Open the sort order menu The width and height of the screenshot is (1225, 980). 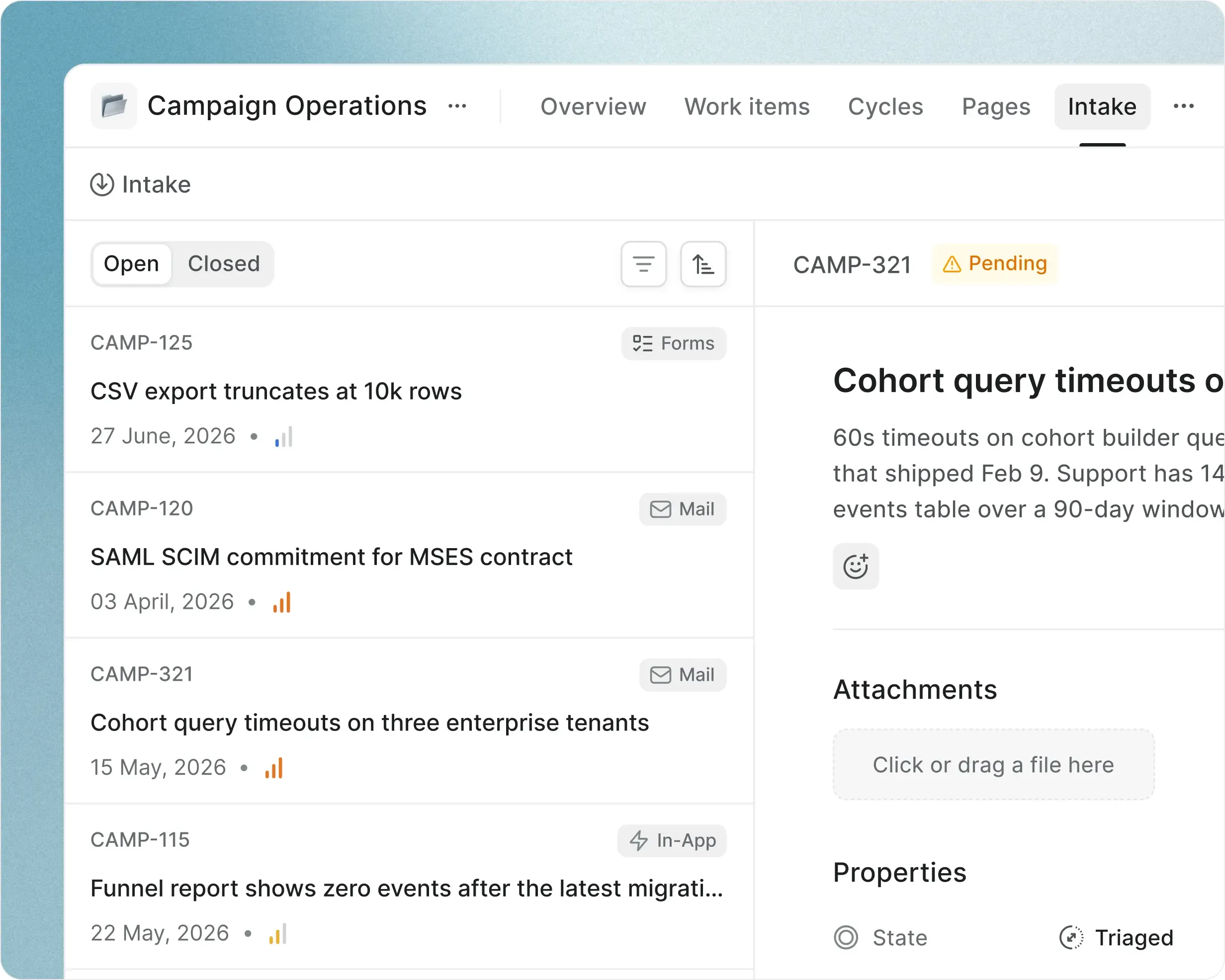703,264
